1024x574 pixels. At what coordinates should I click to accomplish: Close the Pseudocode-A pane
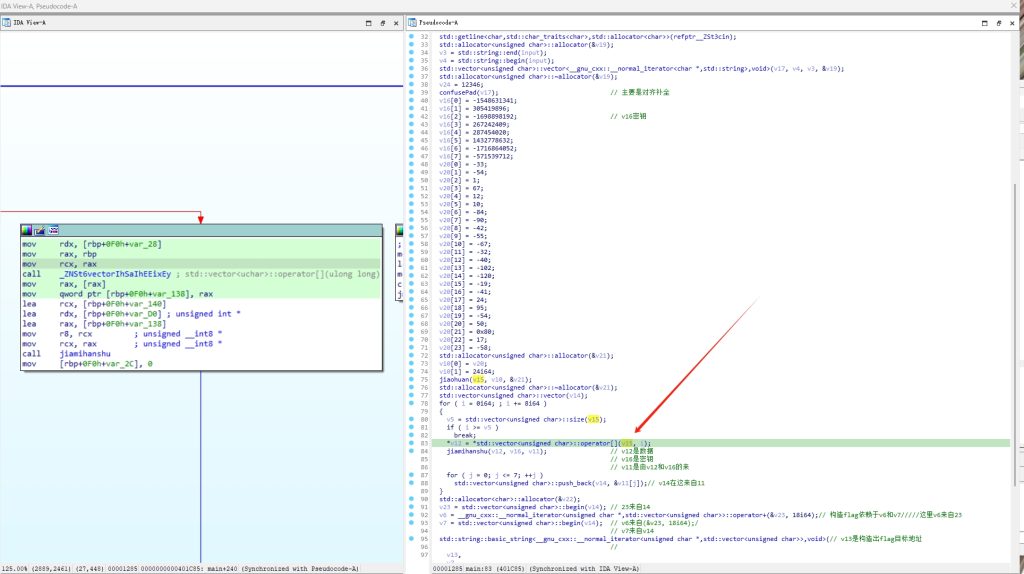(x=1012, y=23)
